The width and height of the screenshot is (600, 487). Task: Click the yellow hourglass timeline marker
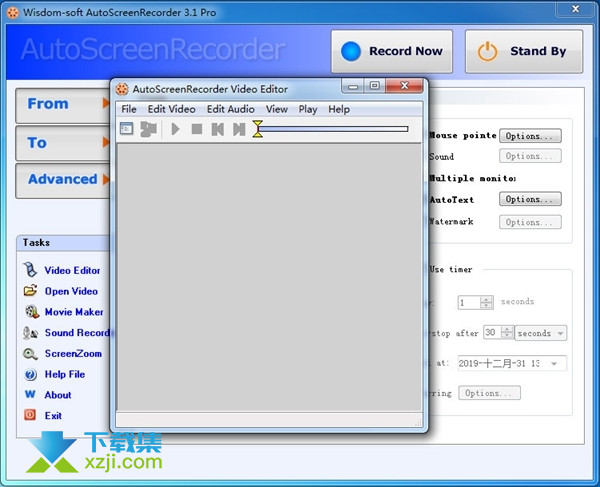[x=258, y=129]
